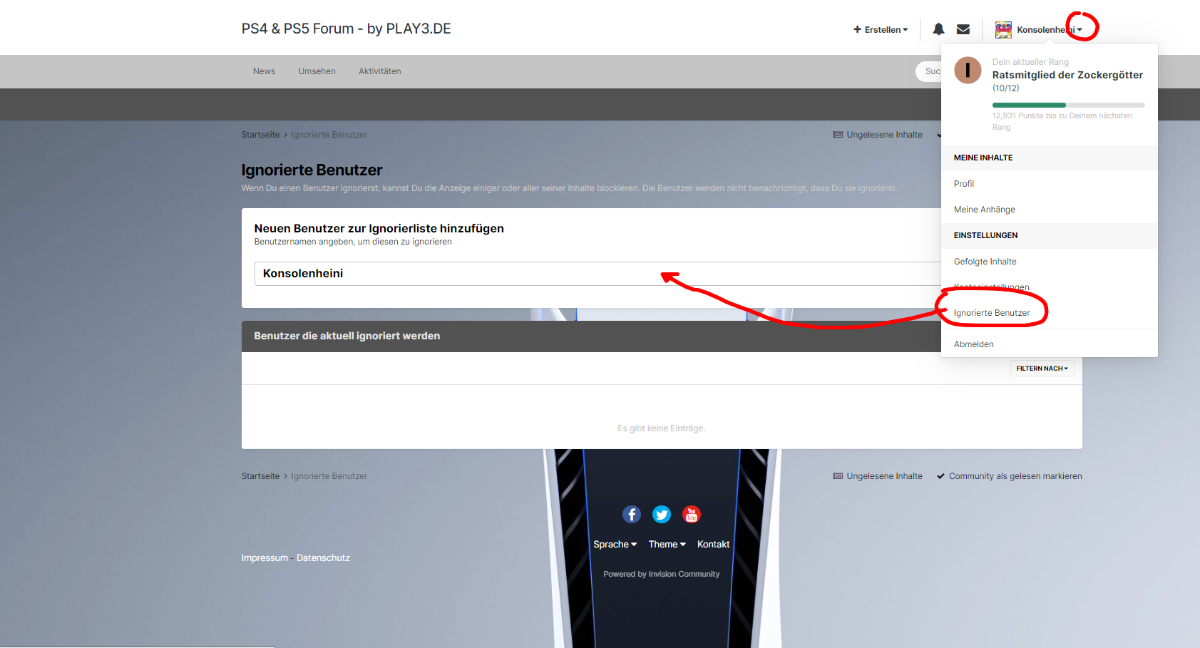Open the Erstellen dropdown
Image resolution: width=1200 pixels, height=648 pixels.
[880, 30]
